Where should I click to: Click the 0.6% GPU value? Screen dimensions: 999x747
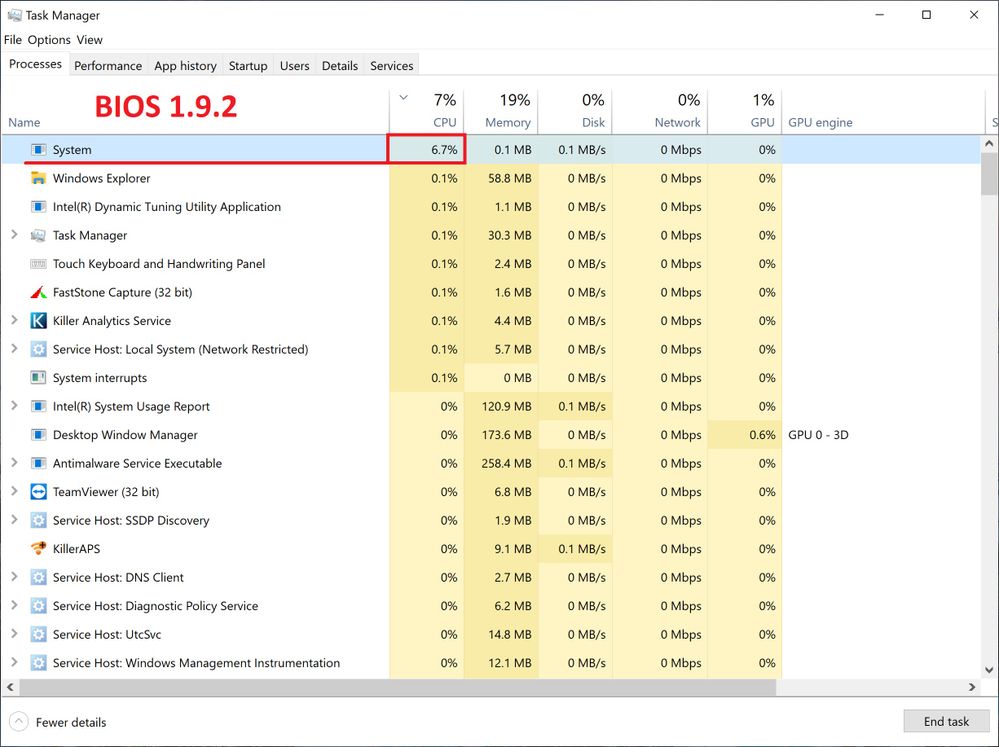click(x=762, y=435)
